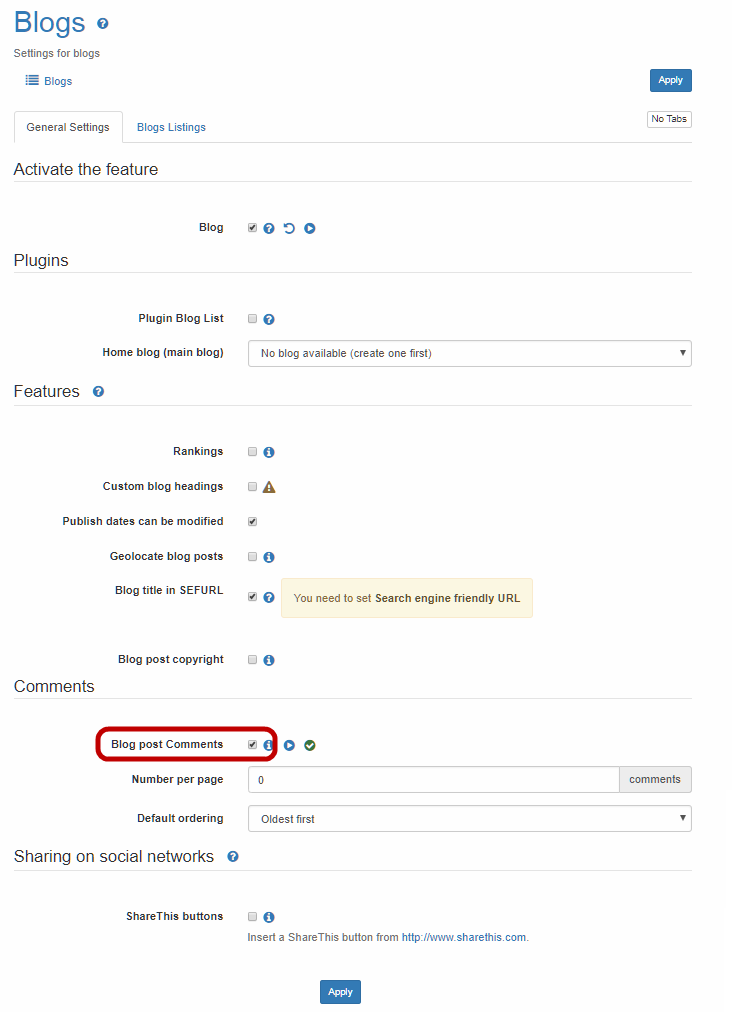Click the info icon next to Rankings

click(269, 452)
